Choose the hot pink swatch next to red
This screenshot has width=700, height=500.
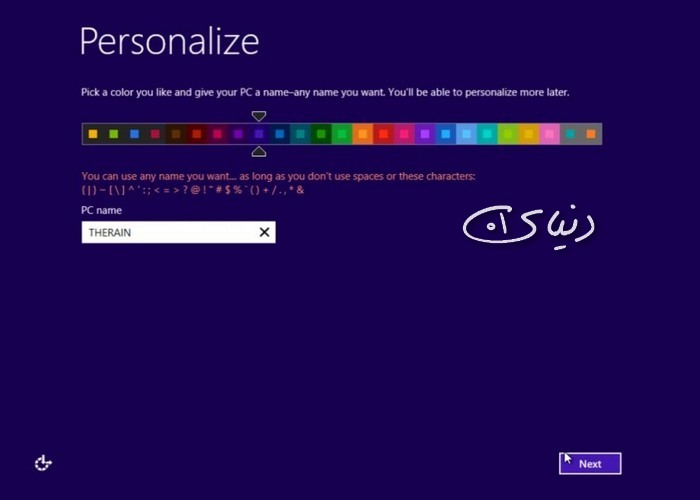tap(404, 134)
